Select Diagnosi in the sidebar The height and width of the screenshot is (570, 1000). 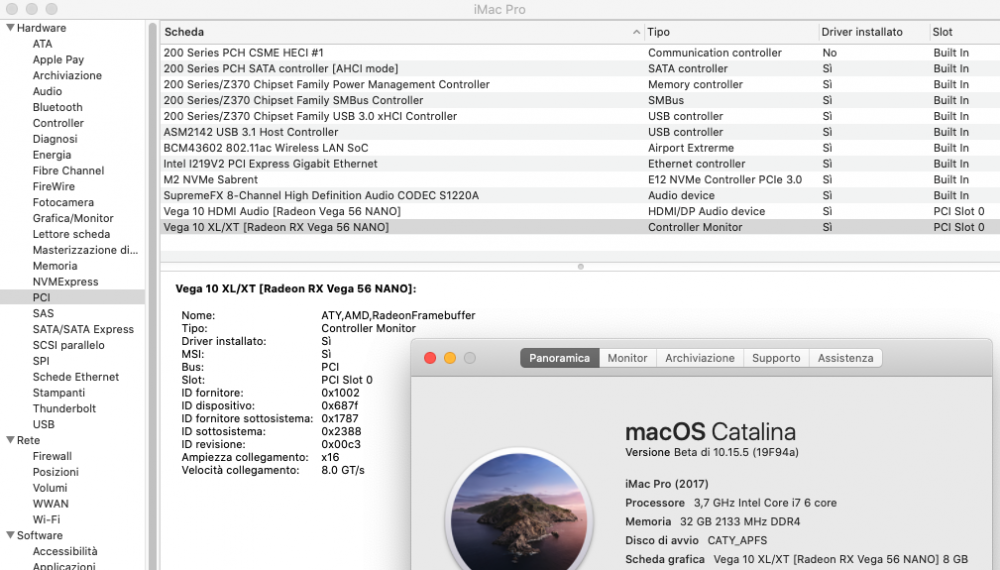(55, 139)
